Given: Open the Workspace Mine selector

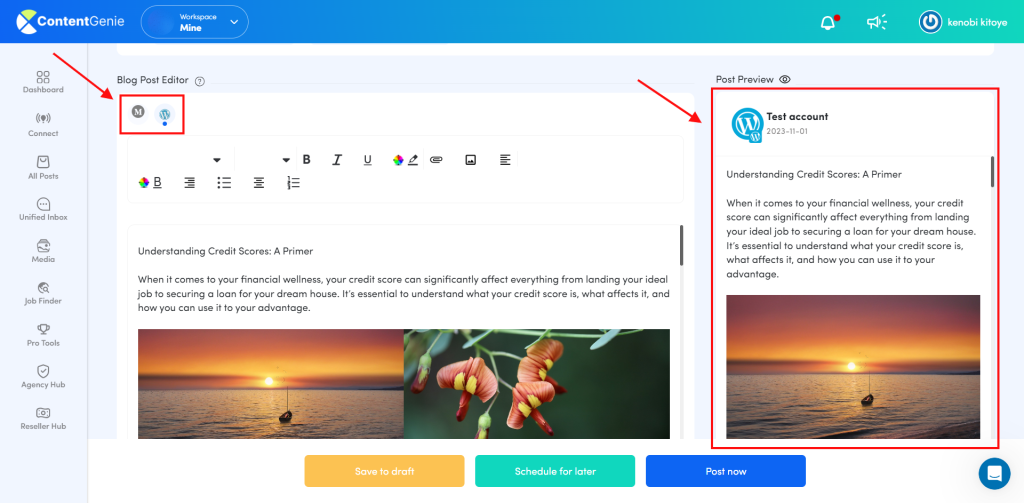Looking at the screenshot, I should pos(195,22).
